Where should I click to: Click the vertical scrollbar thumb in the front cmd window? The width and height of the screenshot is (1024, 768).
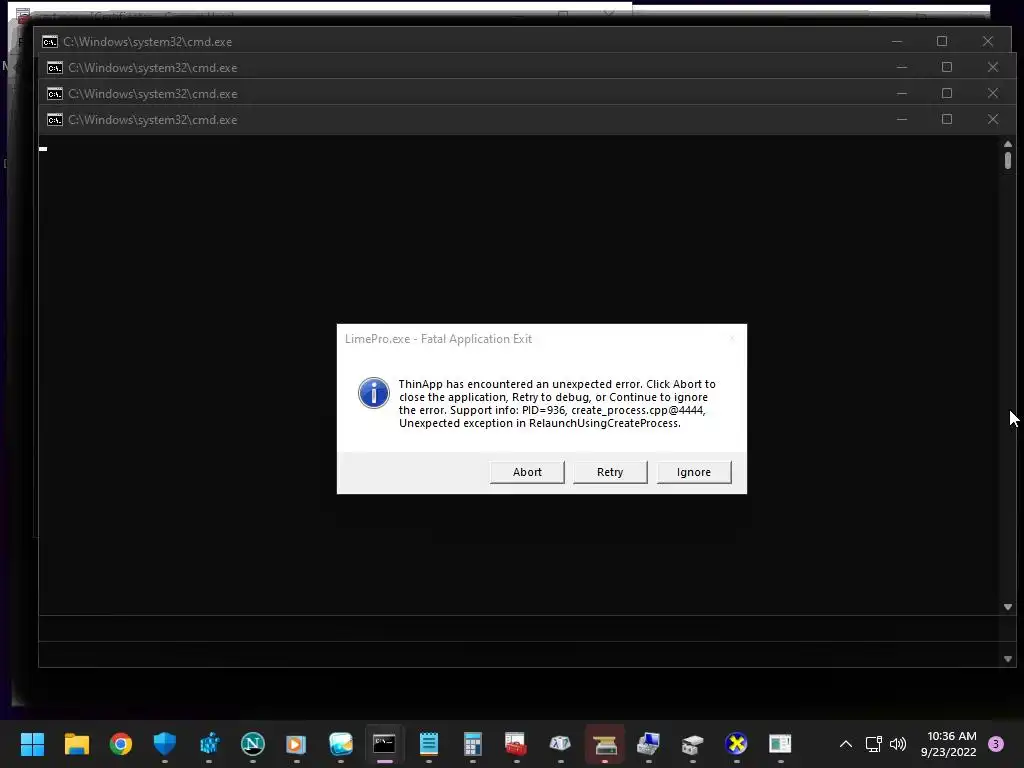click(x=1008, y=160)
